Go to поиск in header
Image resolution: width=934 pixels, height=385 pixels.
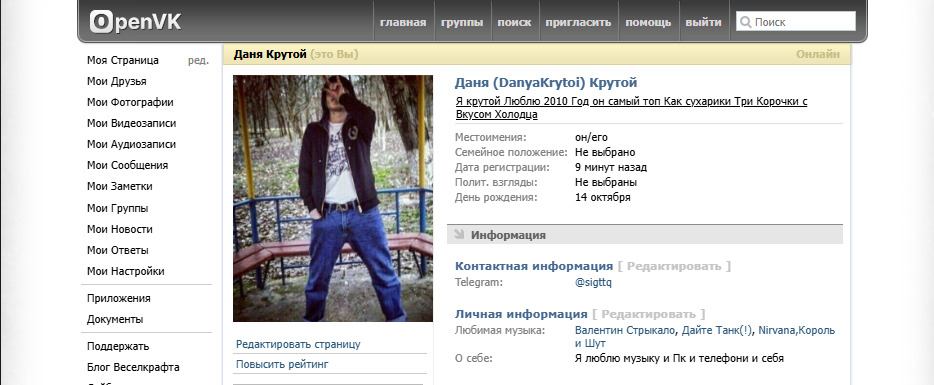[515, 22]
